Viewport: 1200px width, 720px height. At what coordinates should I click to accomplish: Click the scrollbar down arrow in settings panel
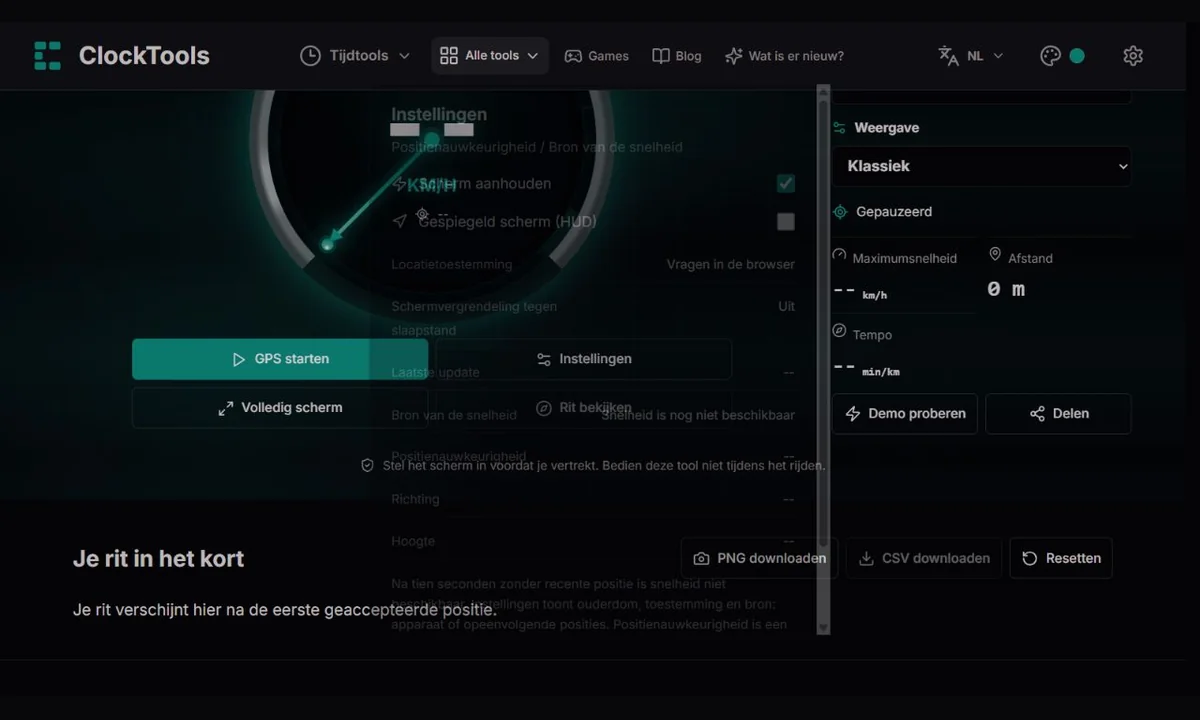(823, 627)
